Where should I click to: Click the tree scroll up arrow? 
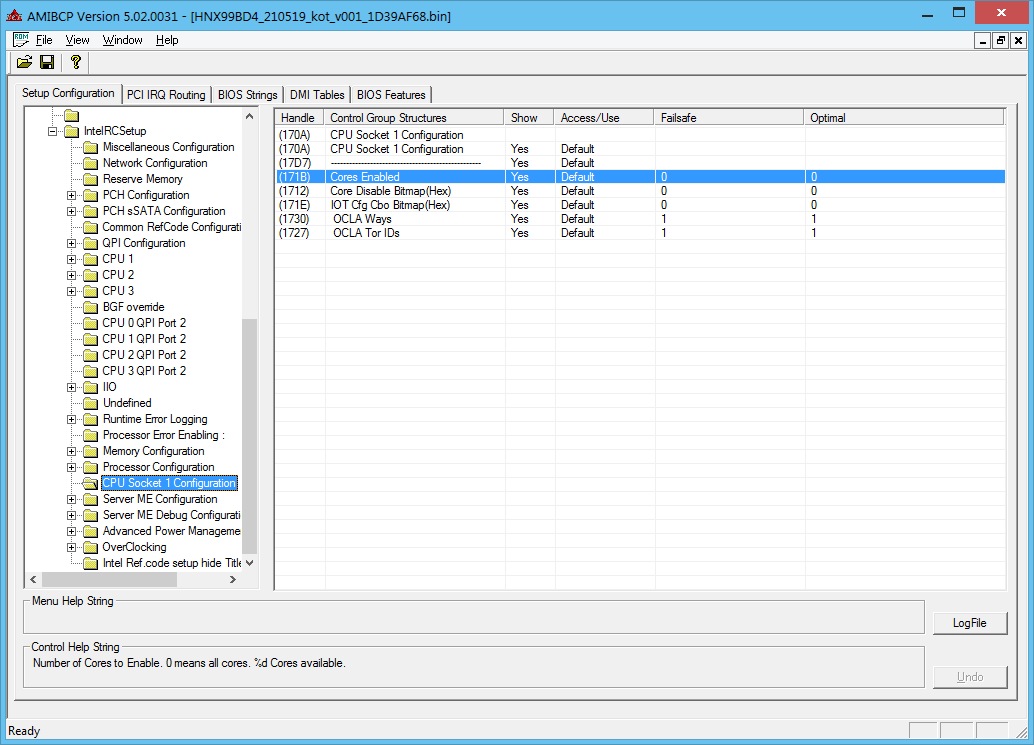(x=249, y=116)
